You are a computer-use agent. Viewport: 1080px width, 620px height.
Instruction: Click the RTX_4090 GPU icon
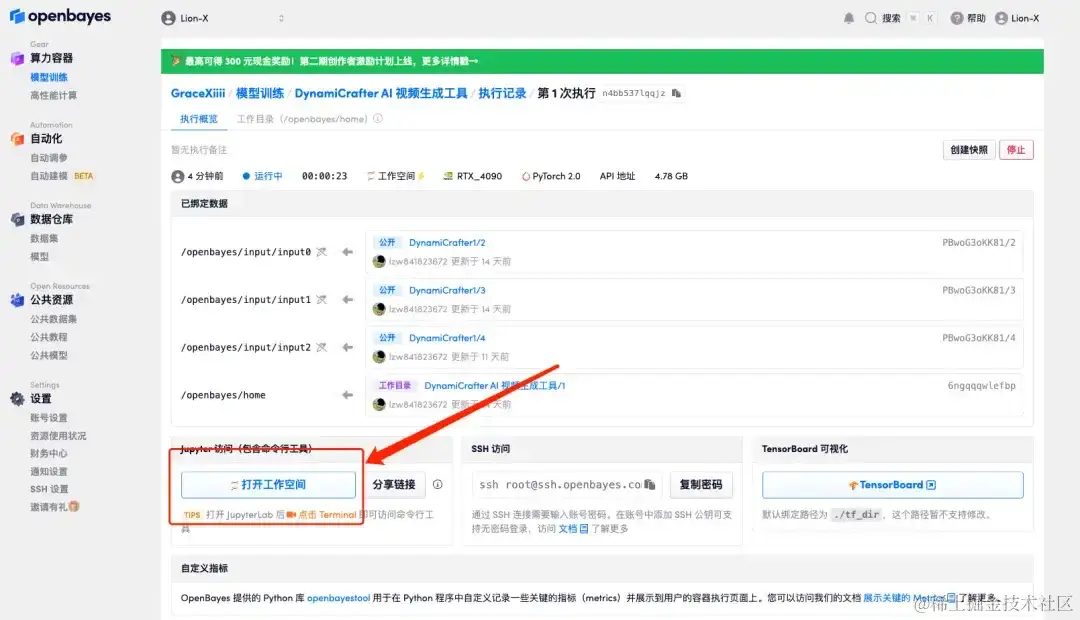[448, 176]
